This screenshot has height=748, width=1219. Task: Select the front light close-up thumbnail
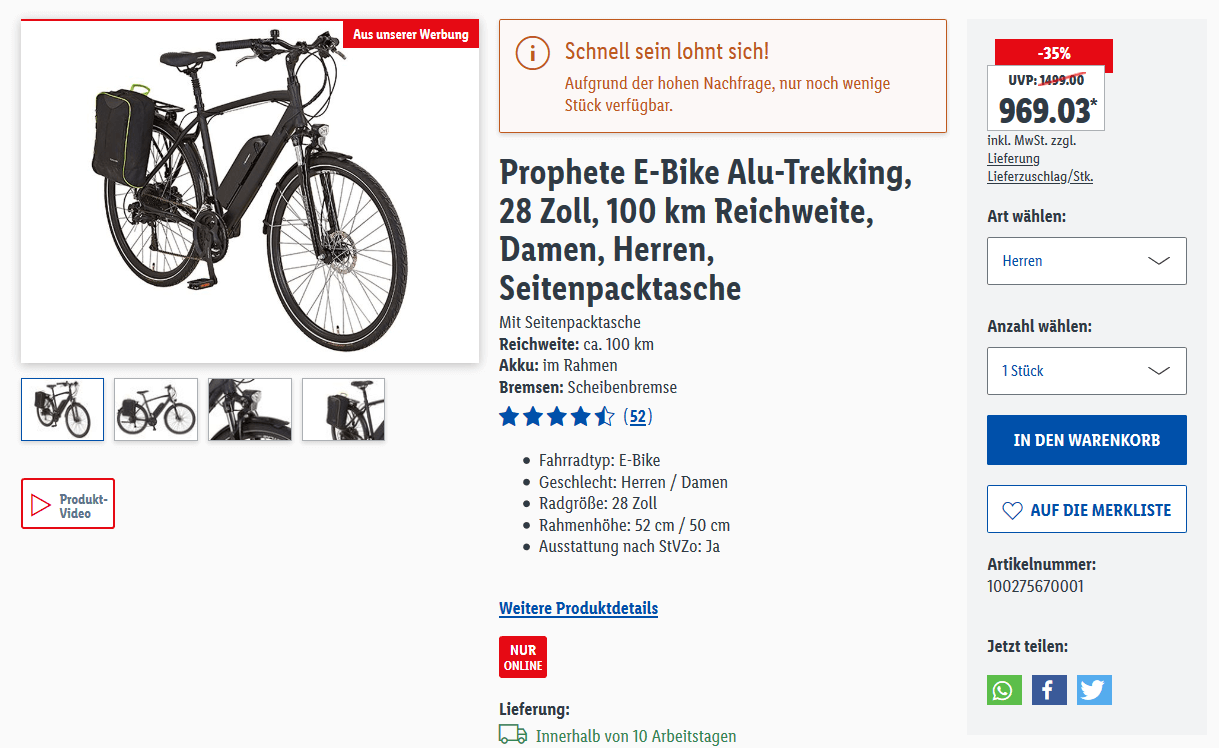(250, 409)
